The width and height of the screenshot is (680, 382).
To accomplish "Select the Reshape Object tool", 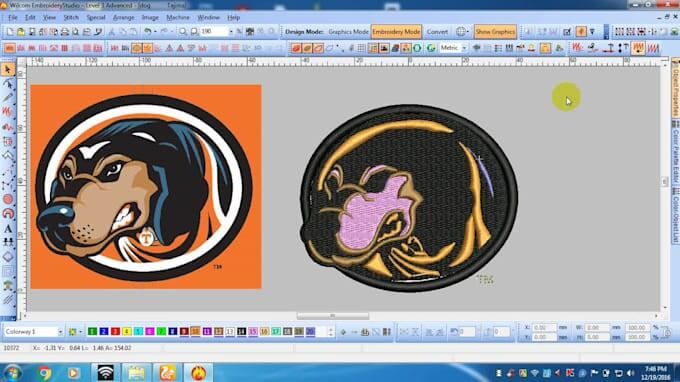I will coord(8,84).
